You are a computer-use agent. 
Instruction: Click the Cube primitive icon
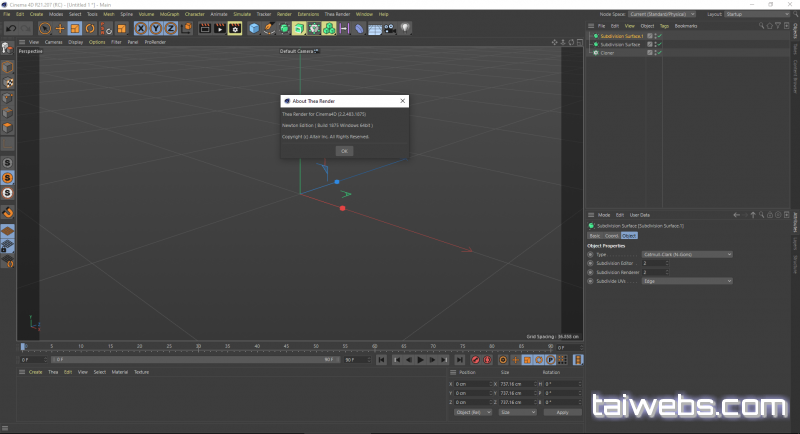pos(254,29)
